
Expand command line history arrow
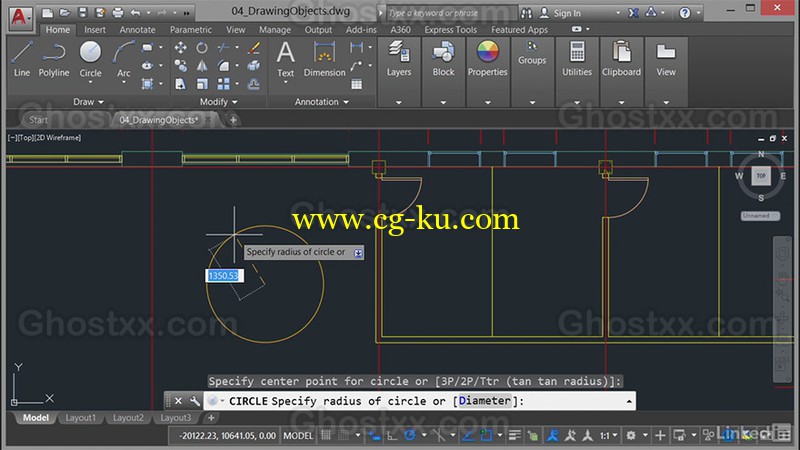pyautogui.click(x=629, y=402)
